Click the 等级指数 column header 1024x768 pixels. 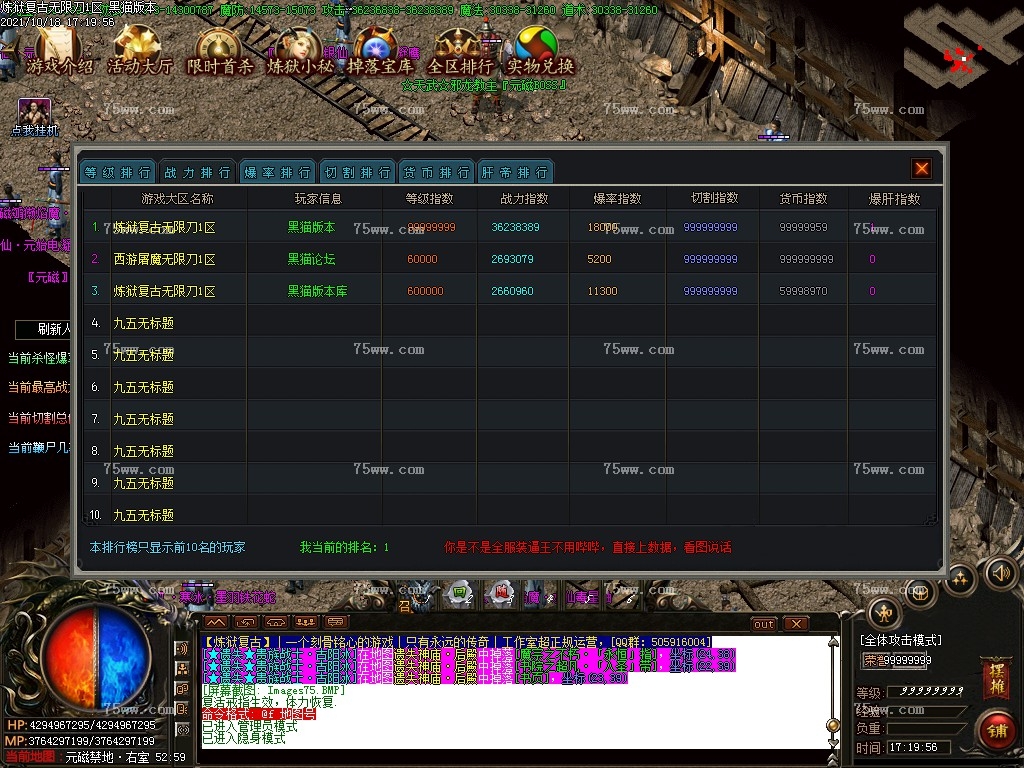429,199
